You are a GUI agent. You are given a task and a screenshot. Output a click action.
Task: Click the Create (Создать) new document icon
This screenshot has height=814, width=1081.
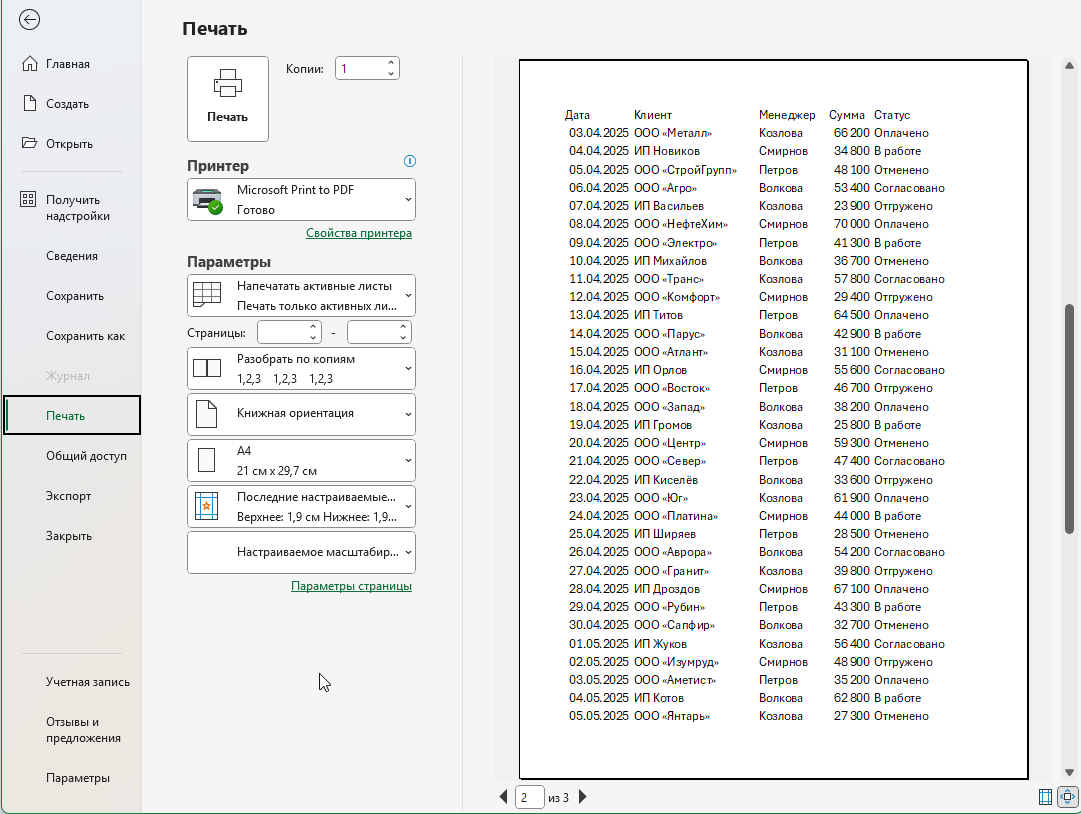[x=29, y=104]
